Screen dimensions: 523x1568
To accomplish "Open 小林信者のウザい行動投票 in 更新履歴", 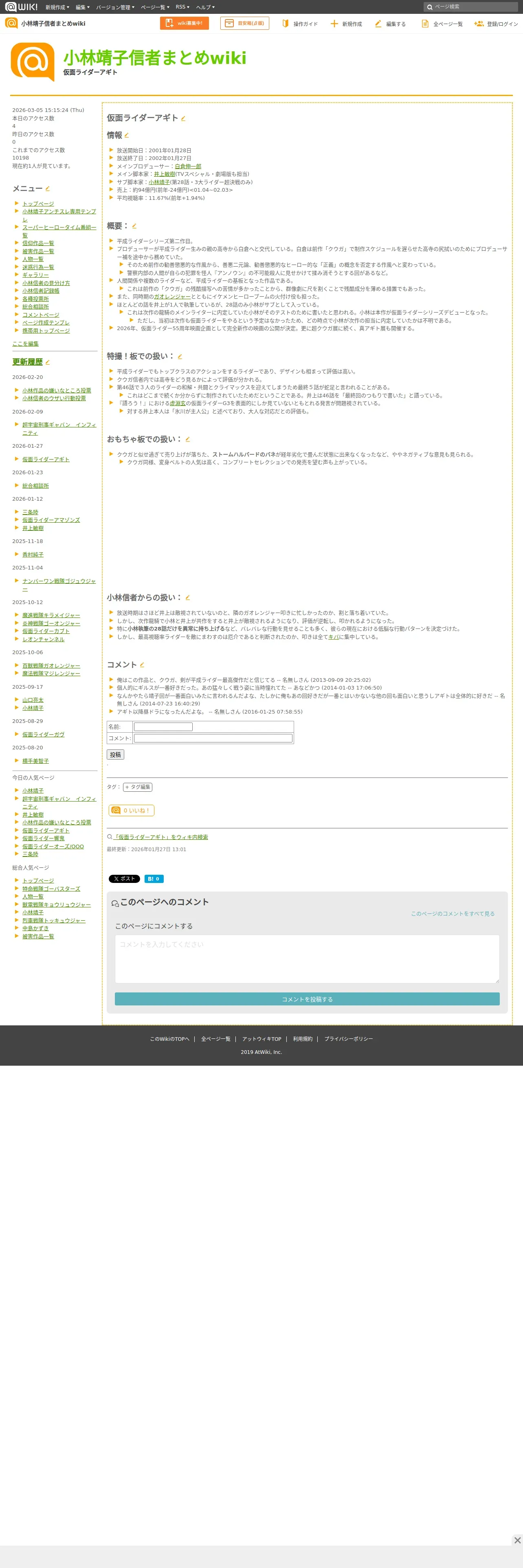I will click(54, 399).
